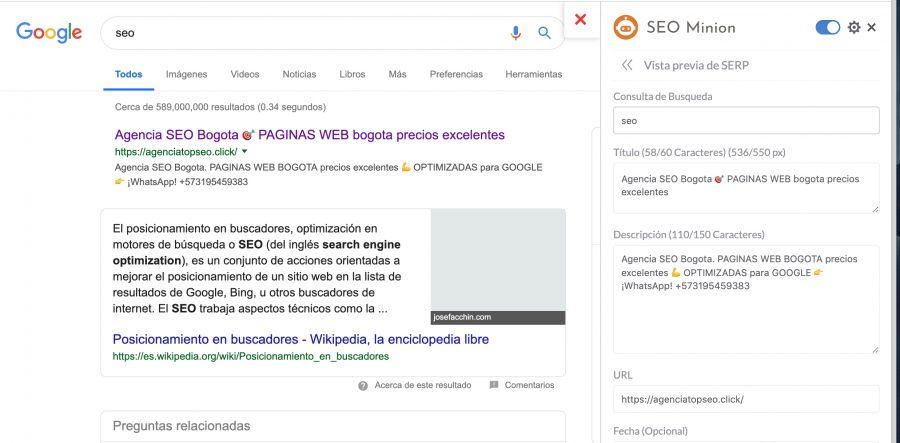Switch to the Imágenes tab

186,74
